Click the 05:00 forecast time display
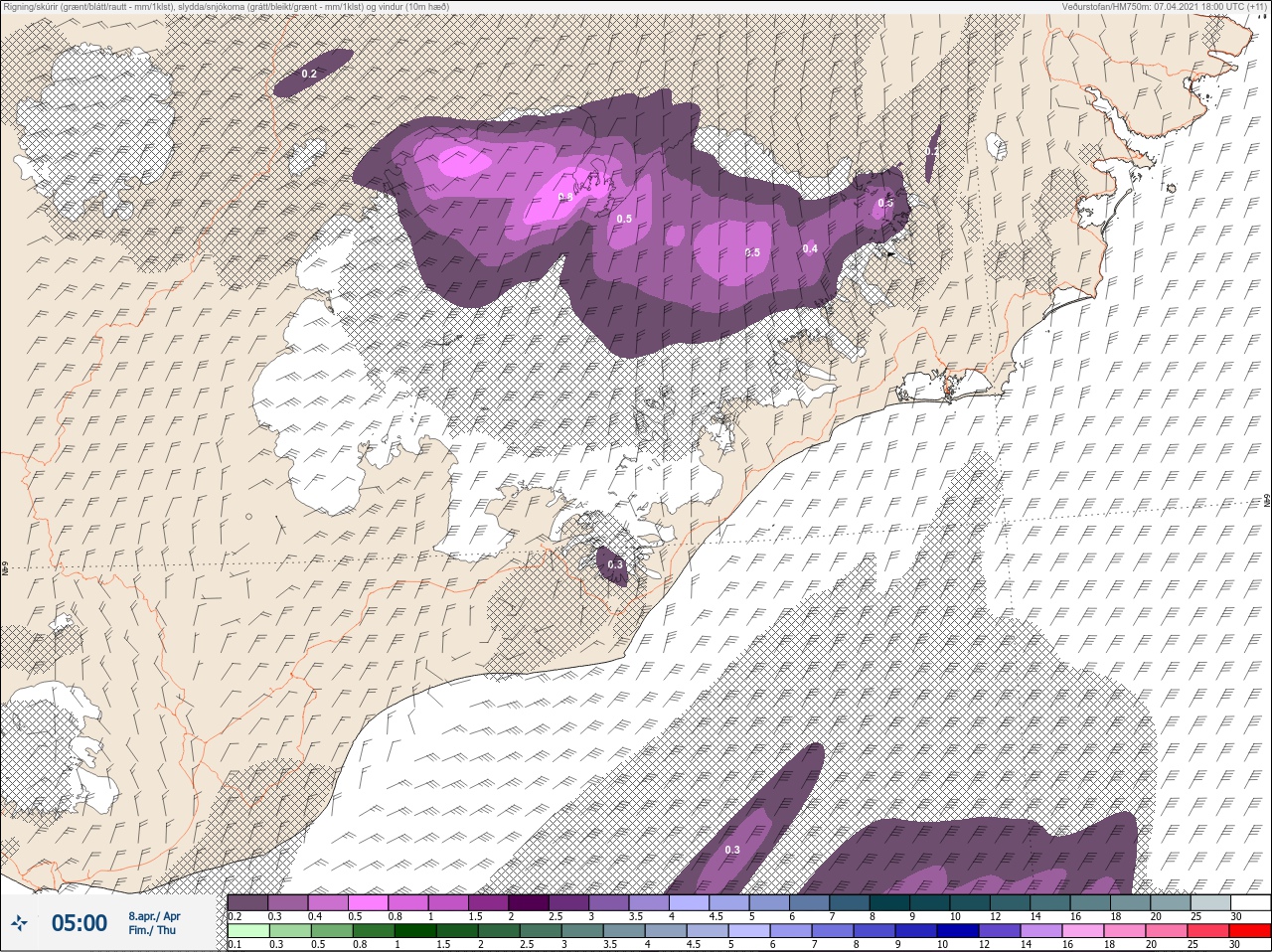 [x=79, y=923]
